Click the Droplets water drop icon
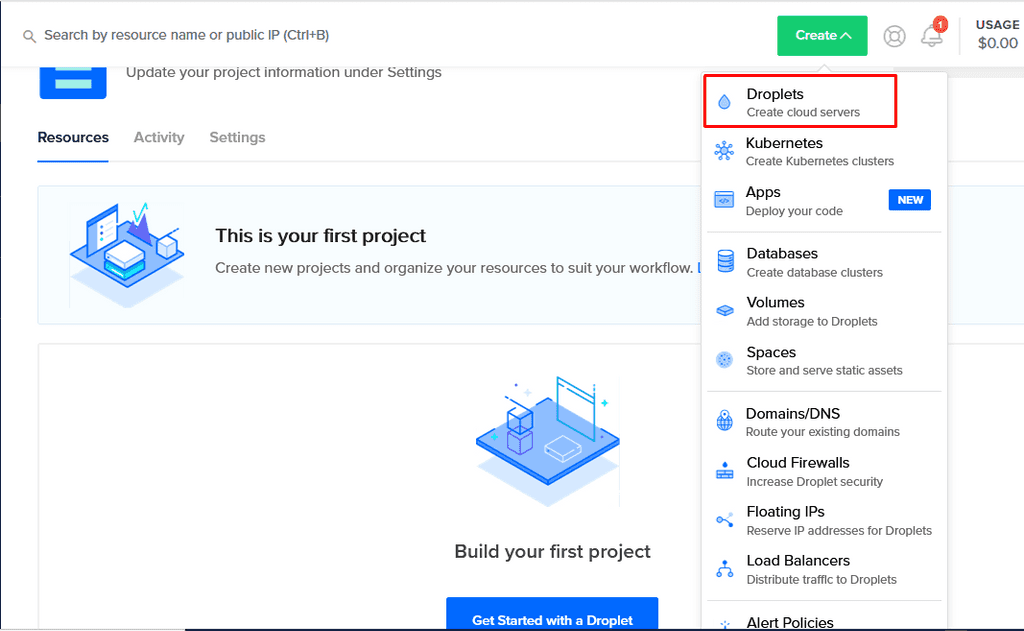 click(x=725, y=102)
